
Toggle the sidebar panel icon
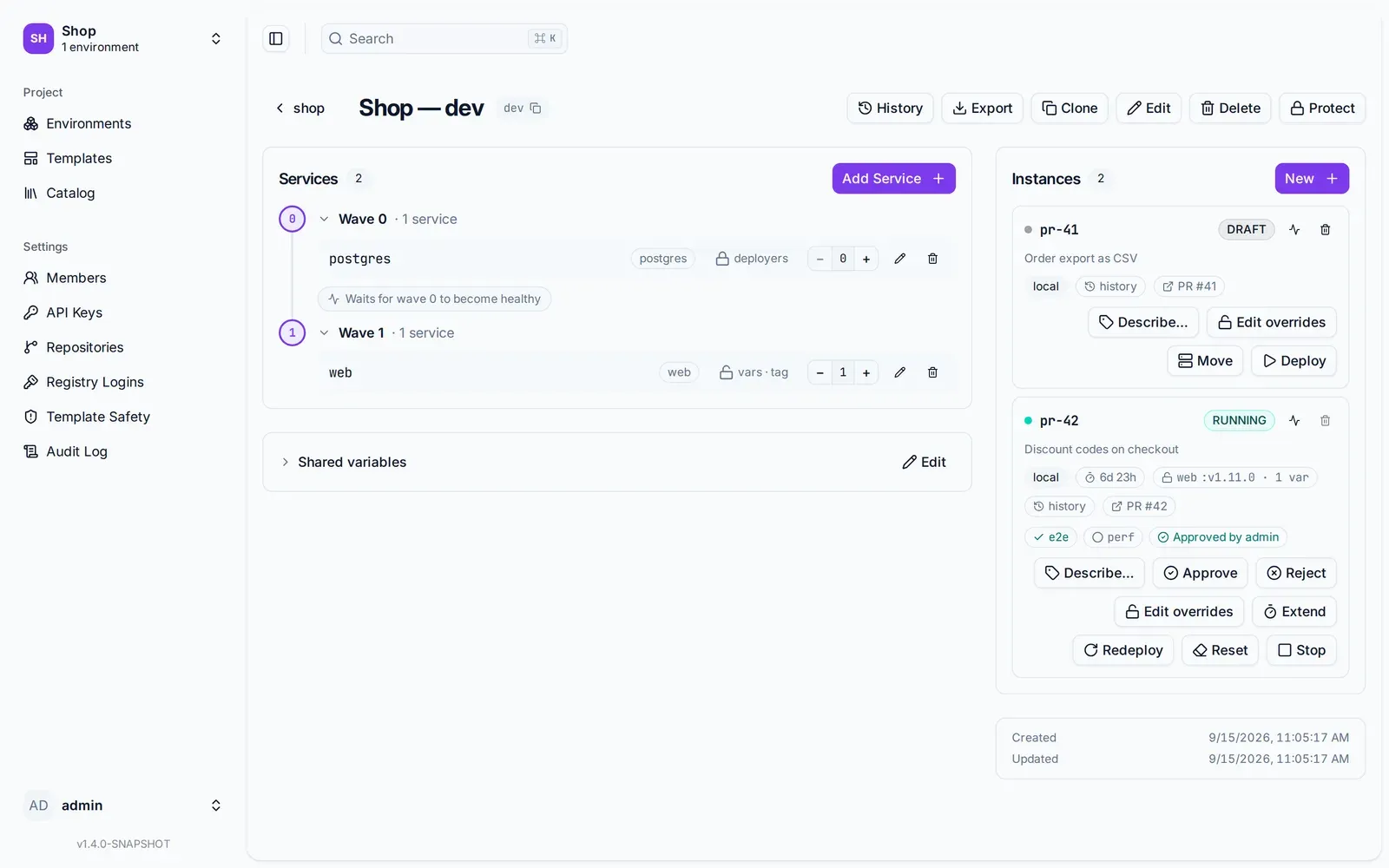pos(276,38)
